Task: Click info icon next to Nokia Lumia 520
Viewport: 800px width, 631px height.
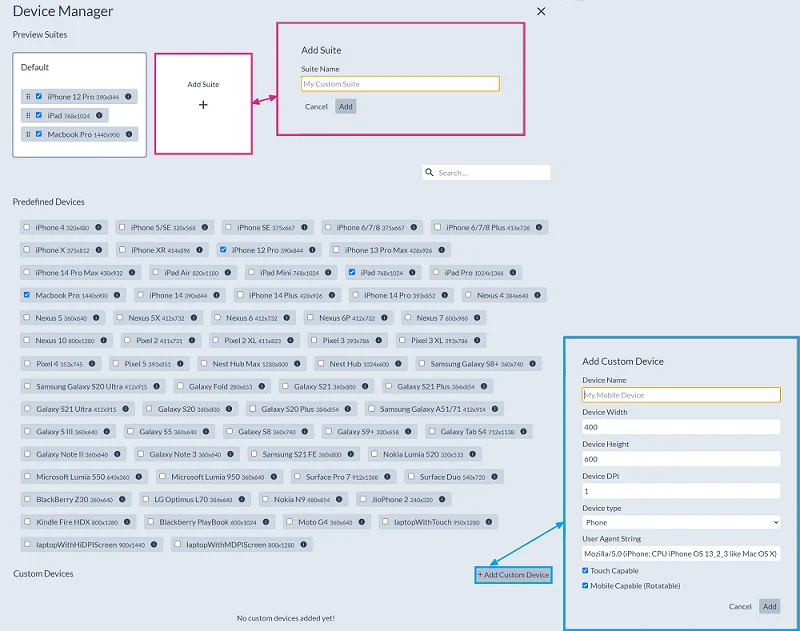Action: click(x=473, y=454)
